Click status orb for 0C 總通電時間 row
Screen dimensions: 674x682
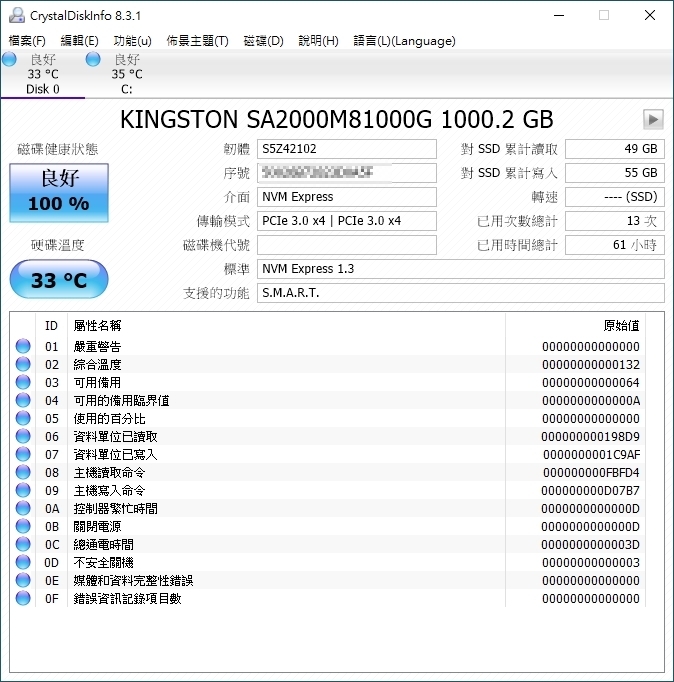pyautogui.click(x=23, y=545)
